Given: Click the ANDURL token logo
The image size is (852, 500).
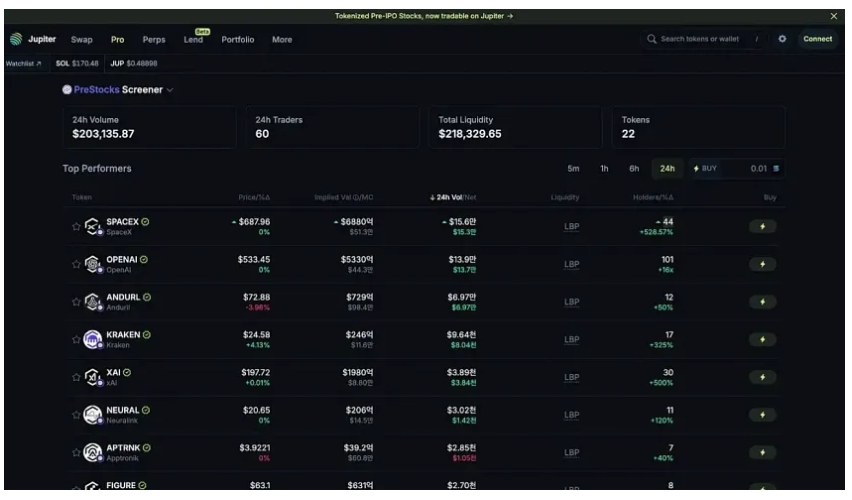Looking at the screenshot, I should coord(93,302).
